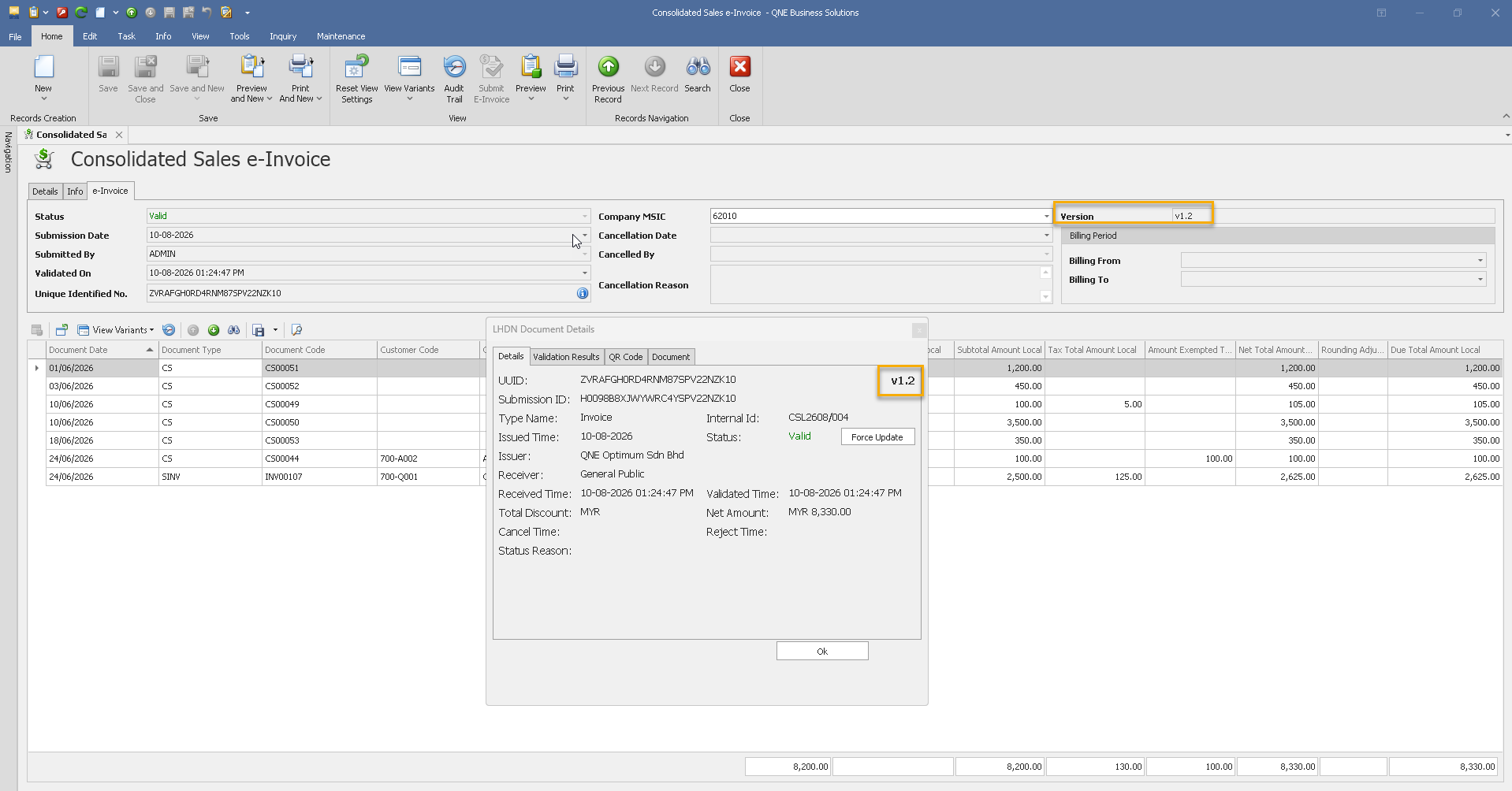Click the Search binoculars in the ribbon
The image size is (1512, 791).
[698, 68]
